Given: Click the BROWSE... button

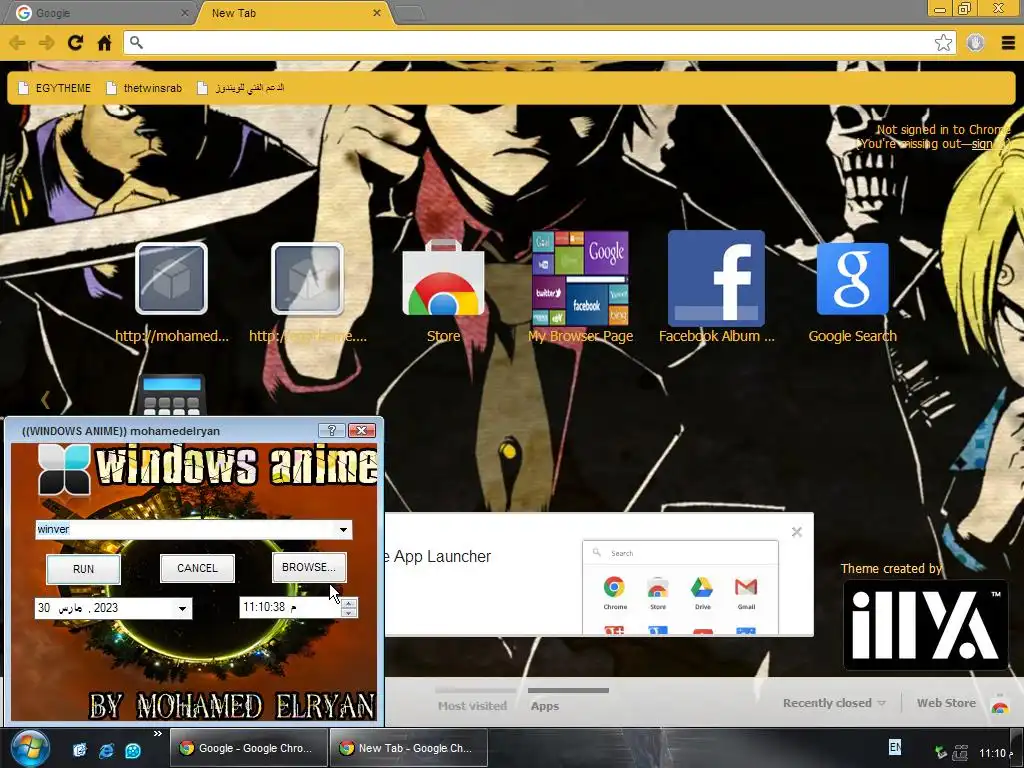Looking at the screenshot, I should 309,568.
